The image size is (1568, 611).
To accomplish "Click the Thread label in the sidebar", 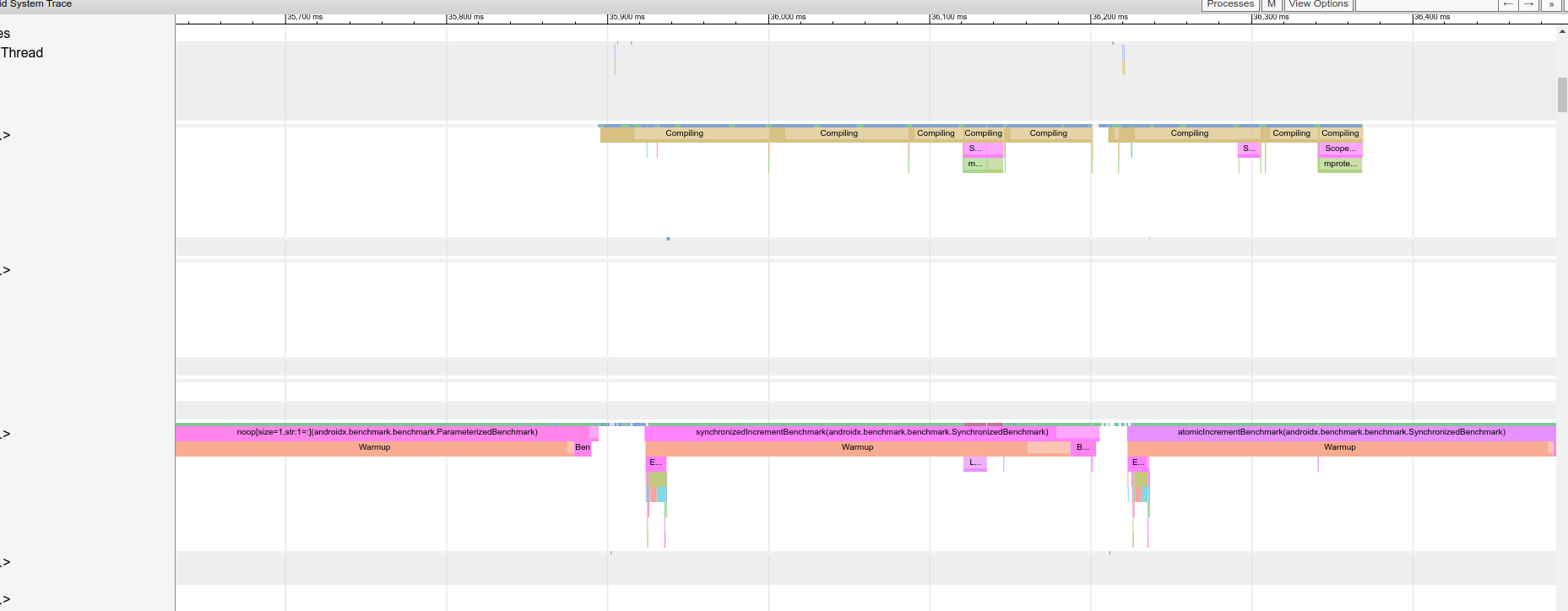I will [22, 52].
